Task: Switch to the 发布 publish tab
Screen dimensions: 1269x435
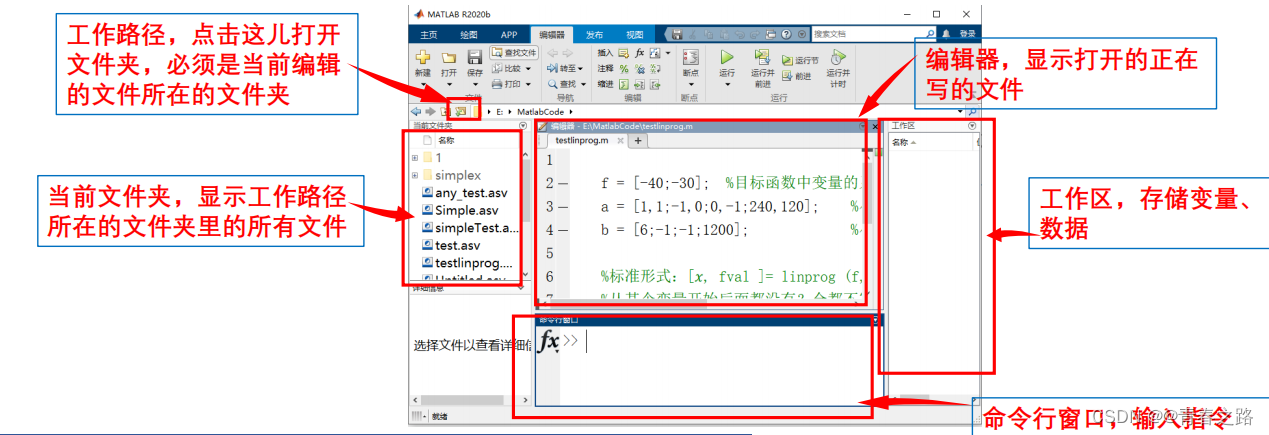Action: [x=594, y=34]
